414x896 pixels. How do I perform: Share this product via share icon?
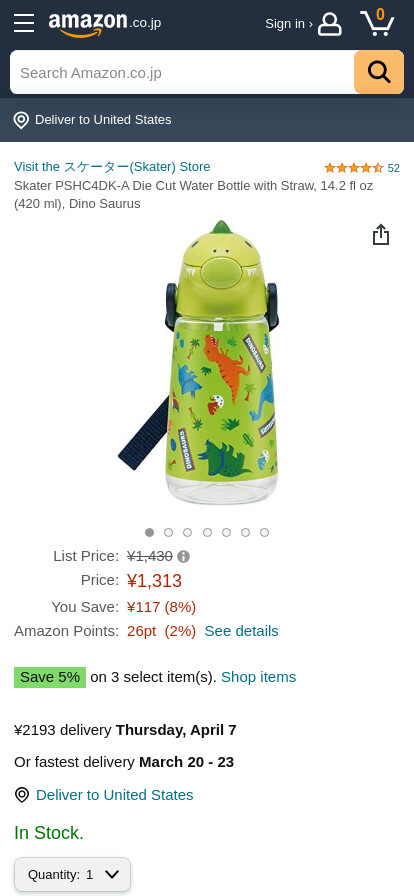[x=381, y=234]
